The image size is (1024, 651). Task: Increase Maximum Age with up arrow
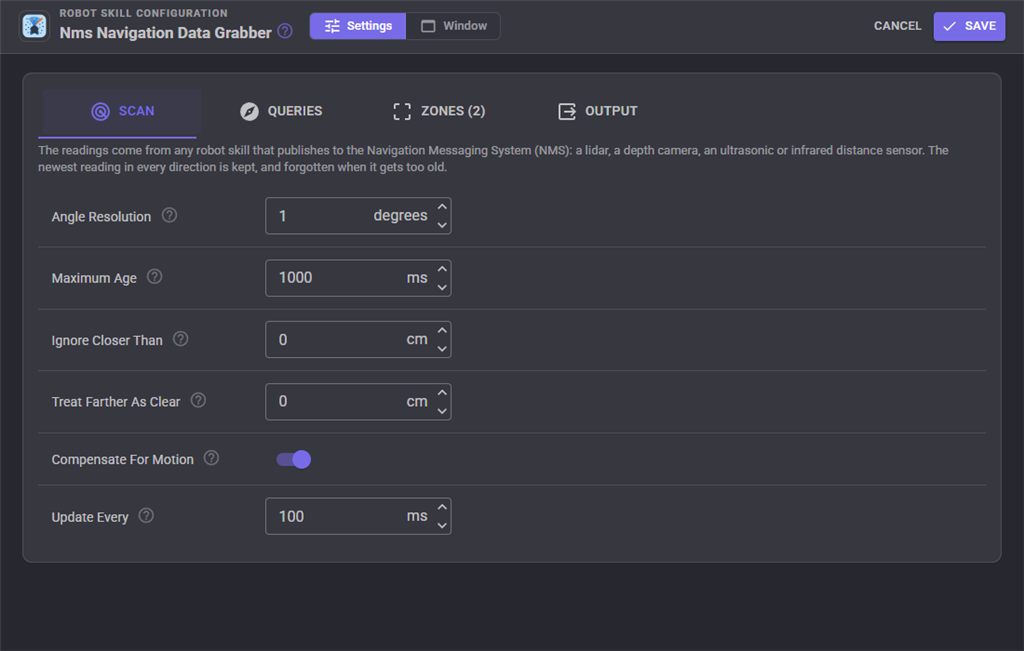click(442, 269)
